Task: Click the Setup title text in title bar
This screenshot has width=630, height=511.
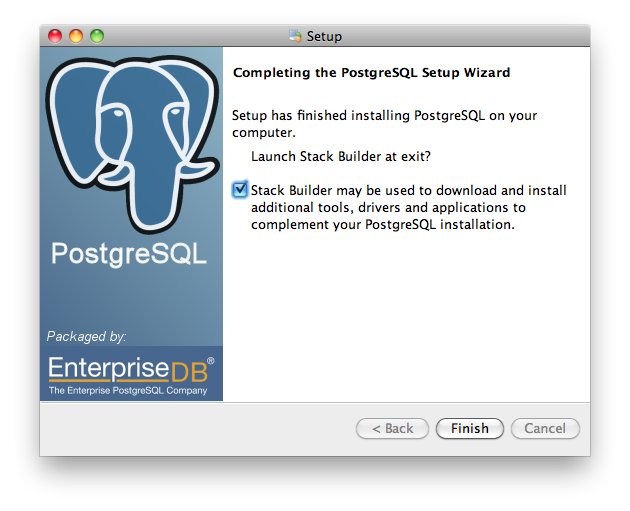Action: pyautogui.click(x=324, y=37)
